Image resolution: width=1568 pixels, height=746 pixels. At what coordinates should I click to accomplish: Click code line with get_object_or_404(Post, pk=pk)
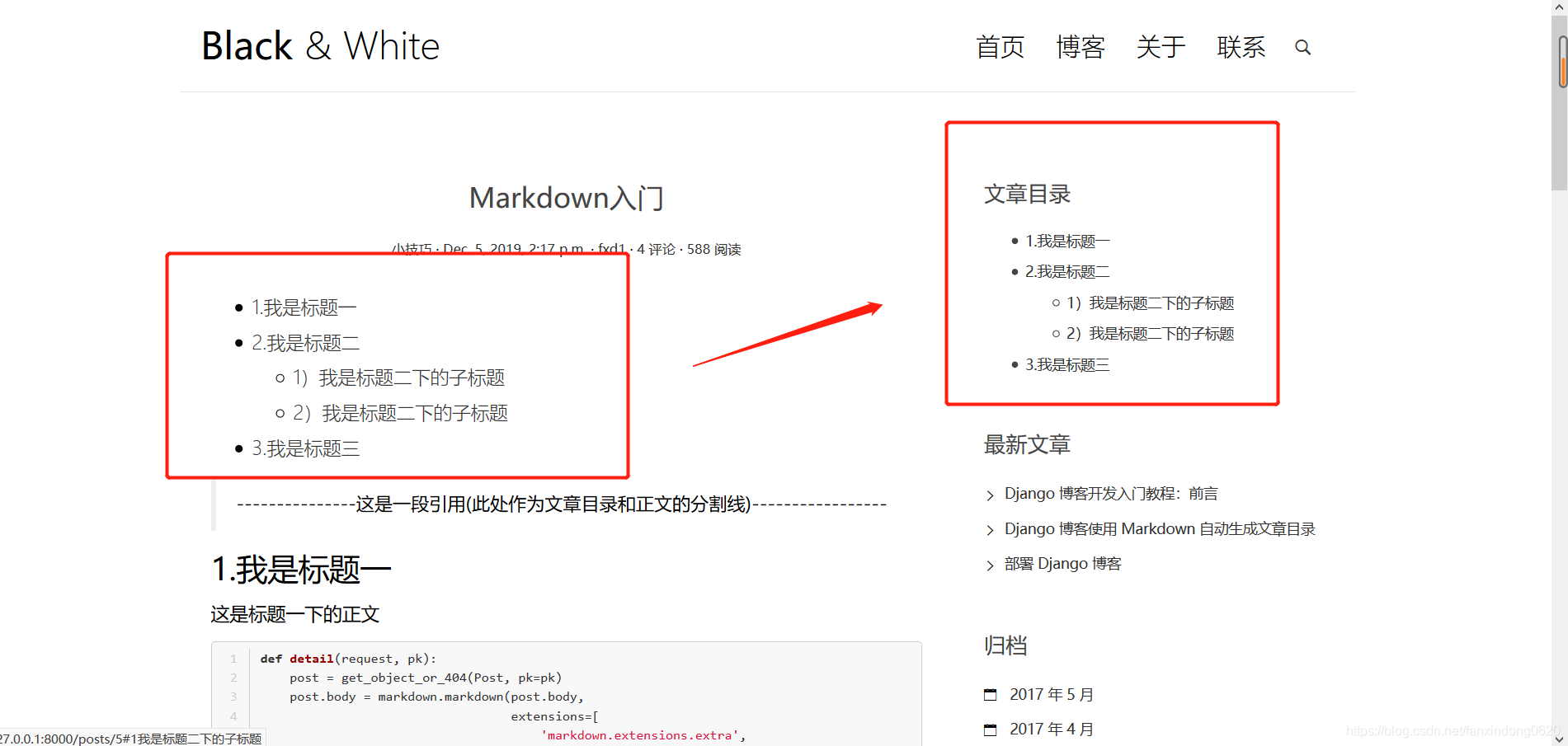tap(426, 678)
